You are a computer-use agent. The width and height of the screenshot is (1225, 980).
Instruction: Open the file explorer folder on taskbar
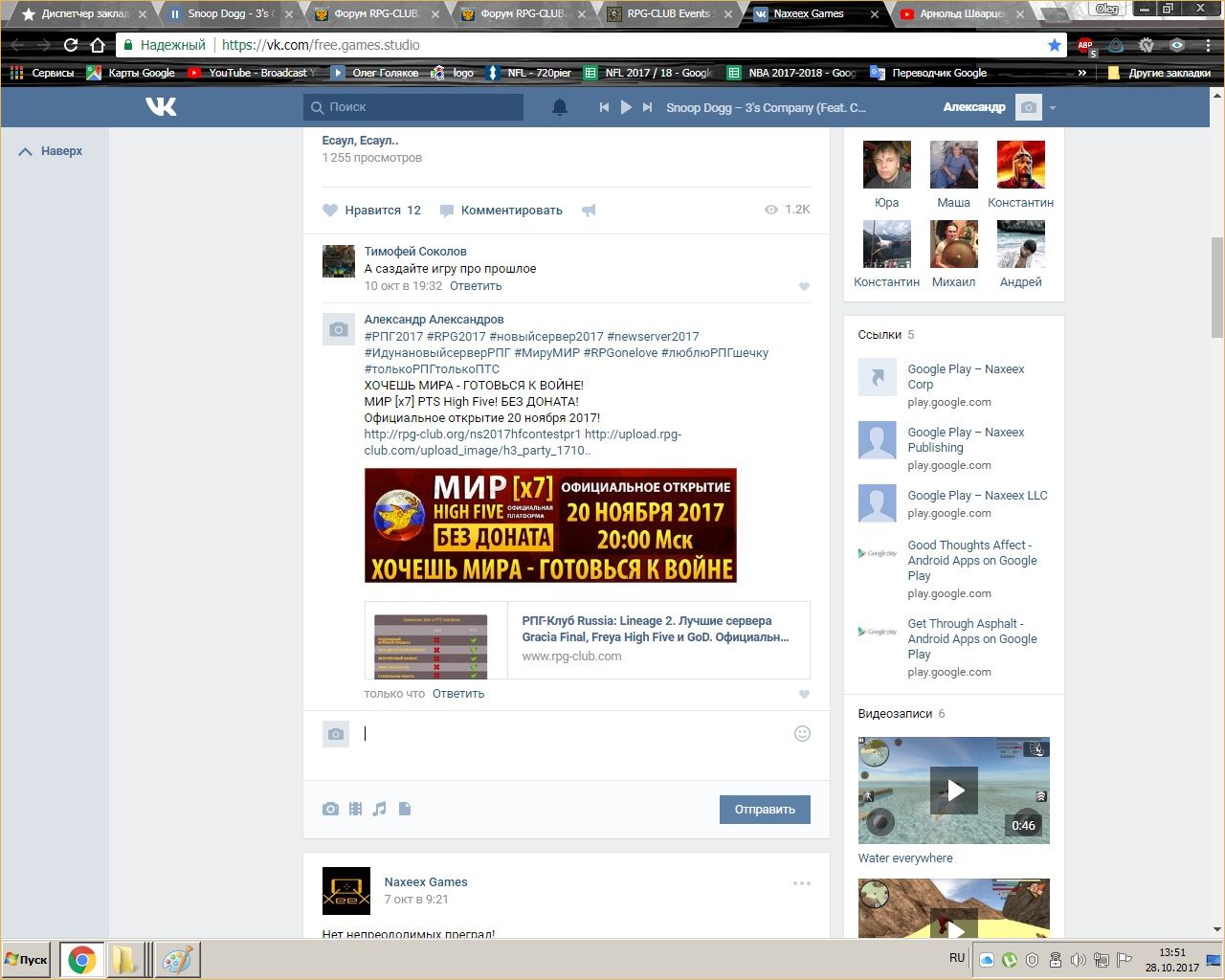[x=124, y=960]
